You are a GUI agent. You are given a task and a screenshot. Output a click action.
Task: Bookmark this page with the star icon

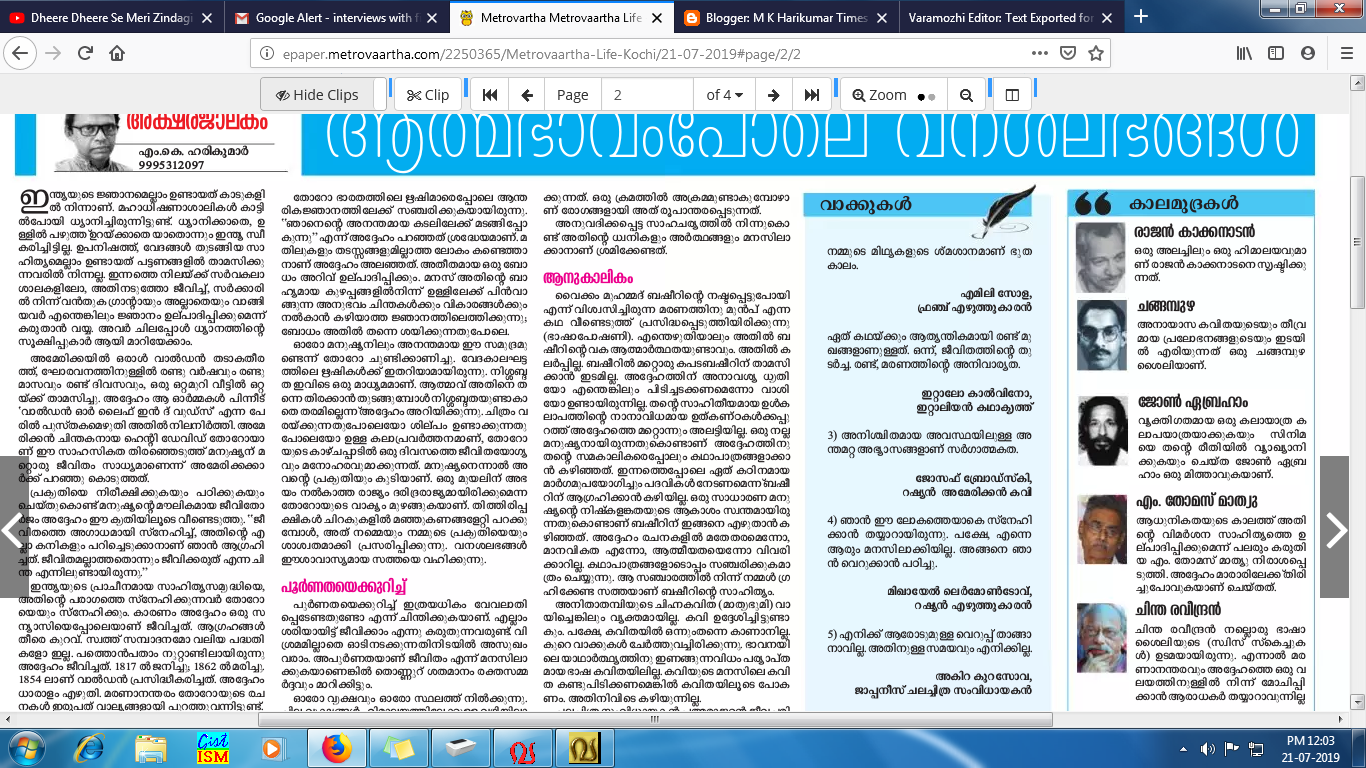click(x=1096, y=53)
